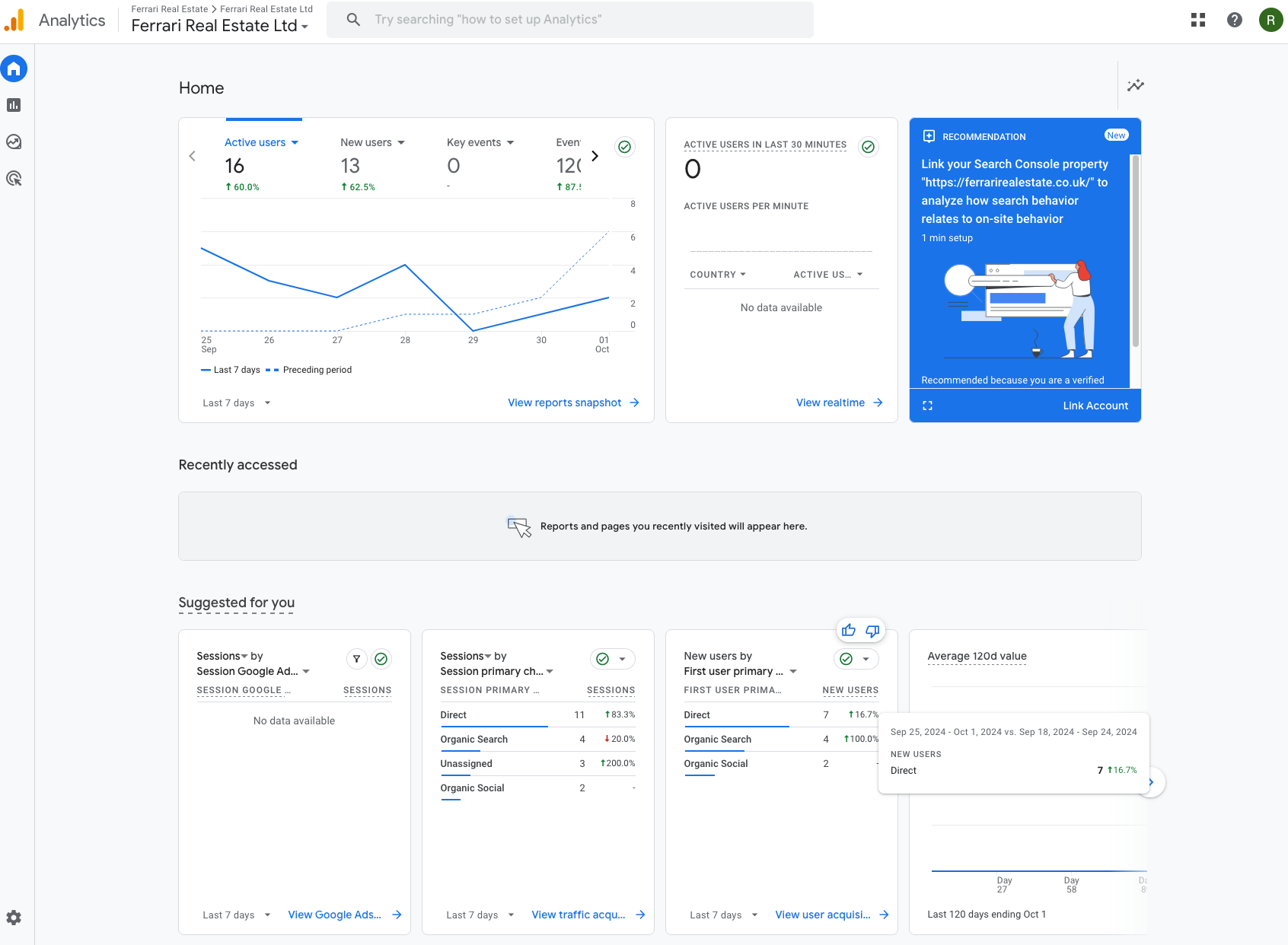
Task: Open the overview card Last 7 days dropdown
Action: [237, 402]
